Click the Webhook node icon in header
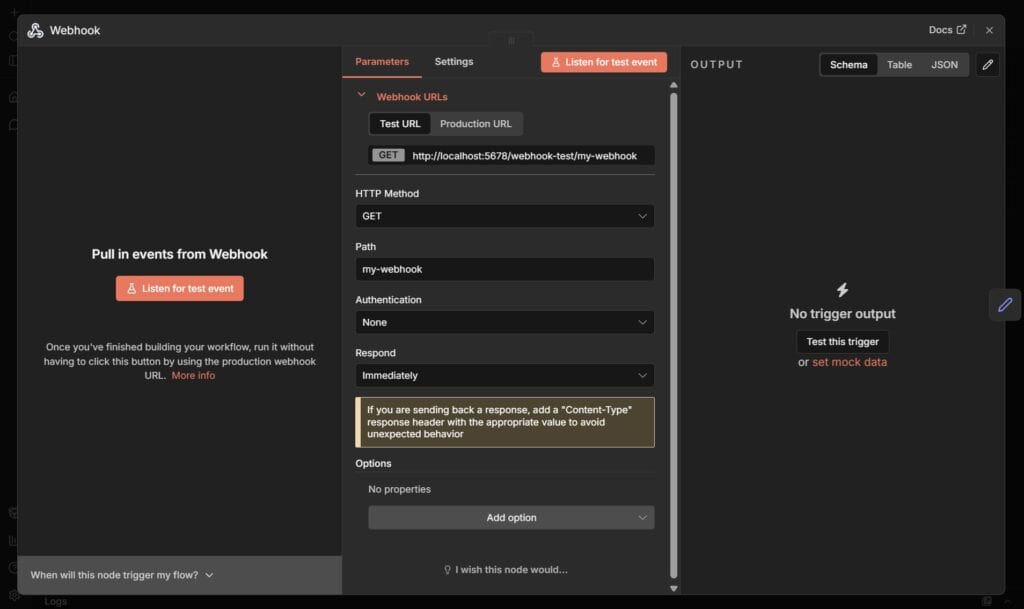 35,30
